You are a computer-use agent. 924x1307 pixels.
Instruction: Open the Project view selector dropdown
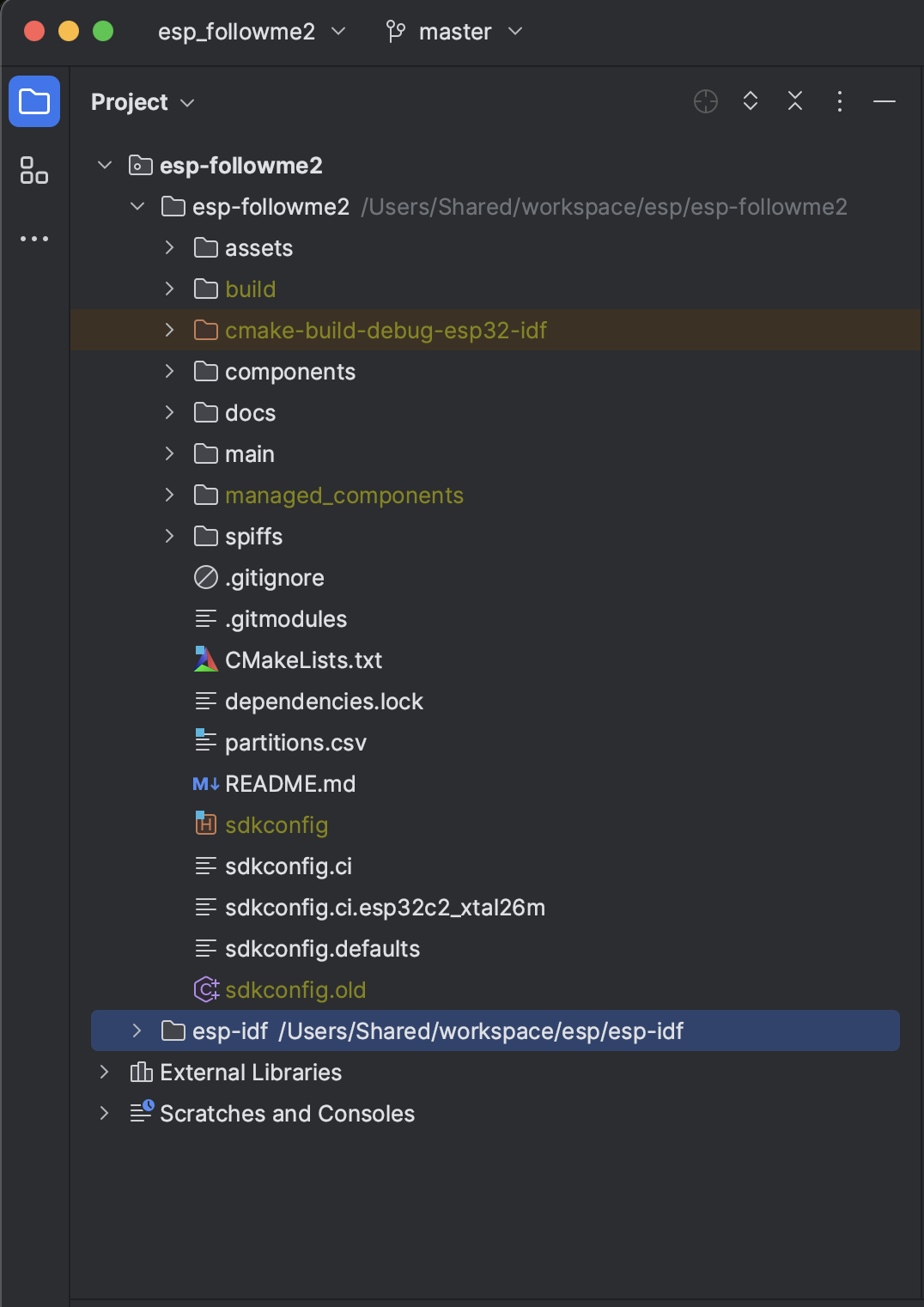(x=143, y=102)
